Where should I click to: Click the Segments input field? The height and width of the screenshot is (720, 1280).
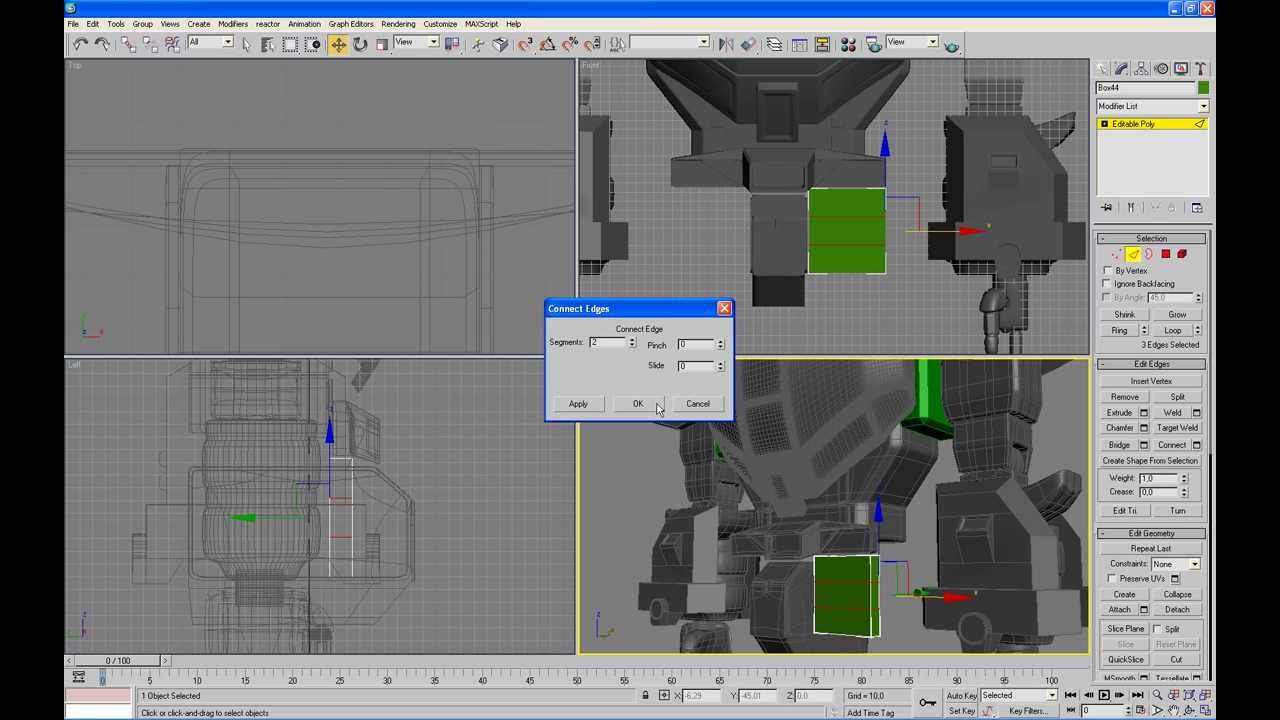point(607,343)
